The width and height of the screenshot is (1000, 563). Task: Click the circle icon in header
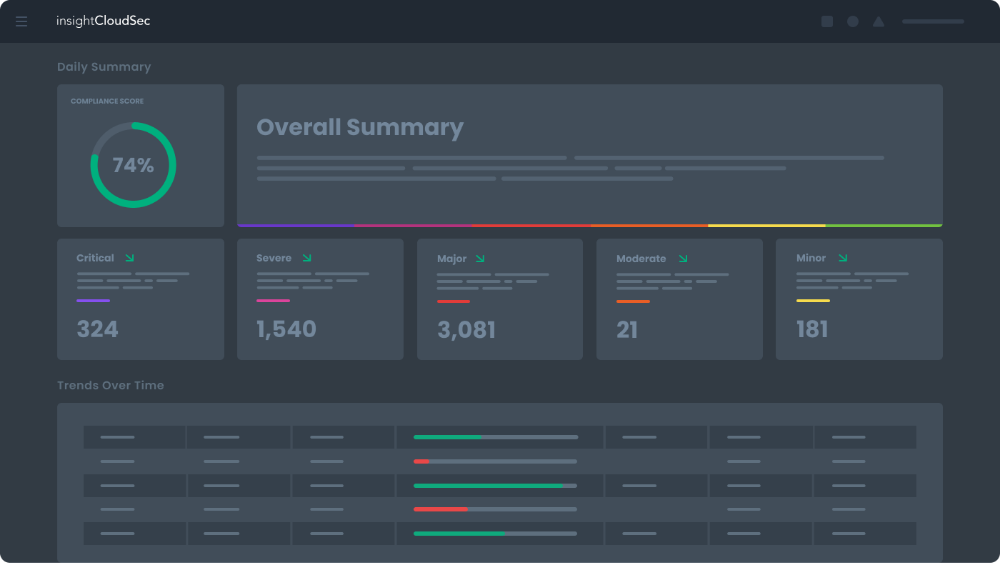point(853,22)
